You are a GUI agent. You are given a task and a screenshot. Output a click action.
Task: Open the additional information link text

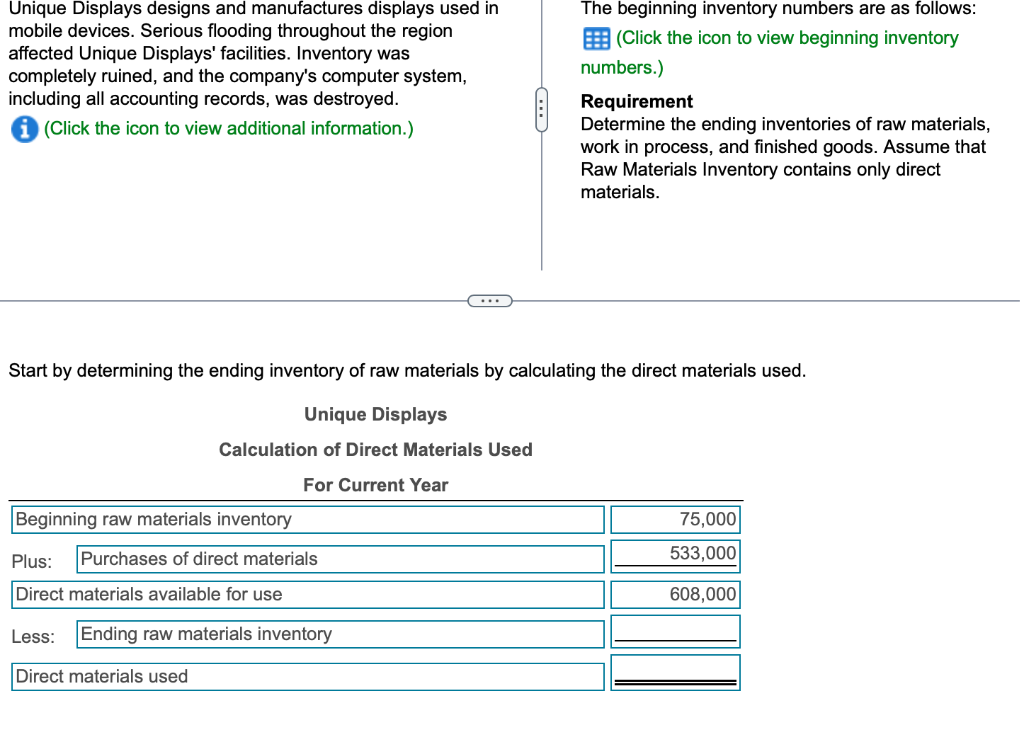pos(229,129)
